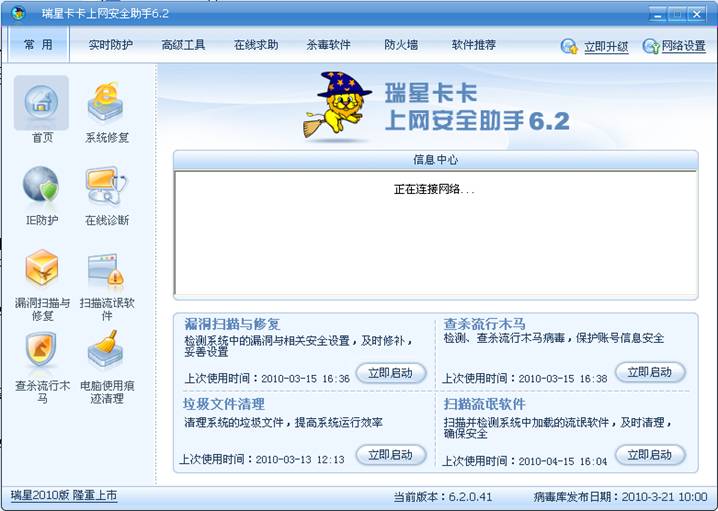Image resolution: width=718 pixels, height=511 pixels.
Task: Click the 垃圾文件清理 panel heading
Action: point(224,404)
